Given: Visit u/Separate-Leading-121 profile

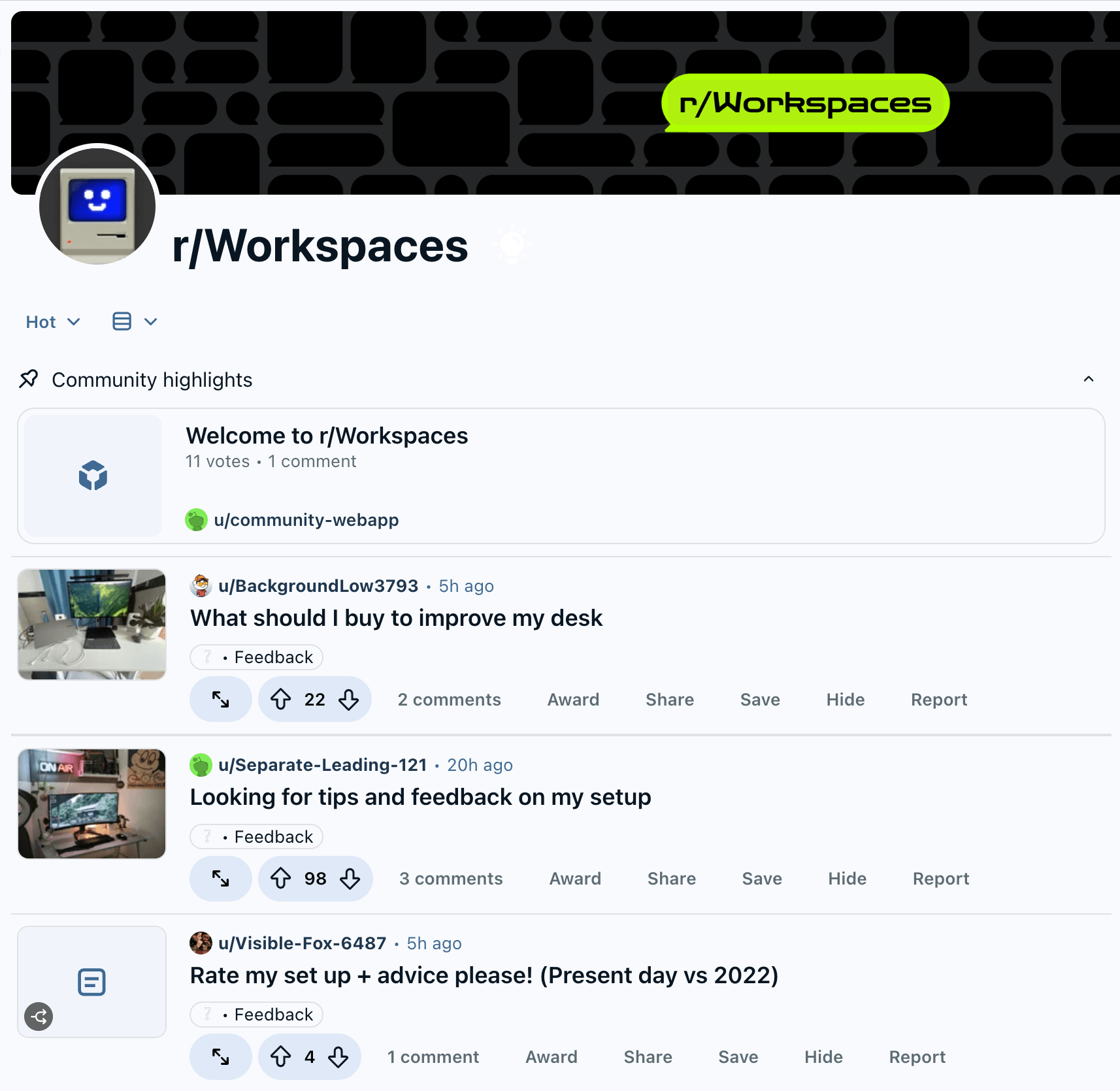Looking at the screenshot, I should (322, 765).
